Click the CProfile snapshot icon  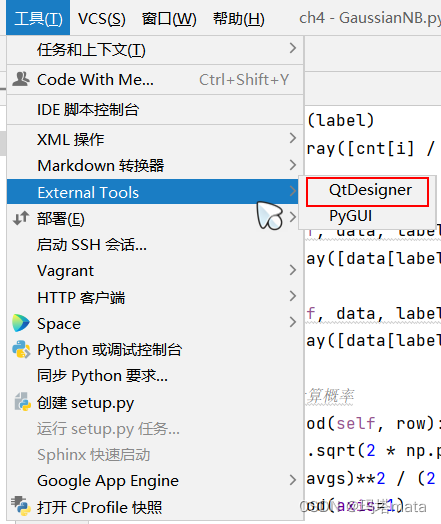click(20, 507)
